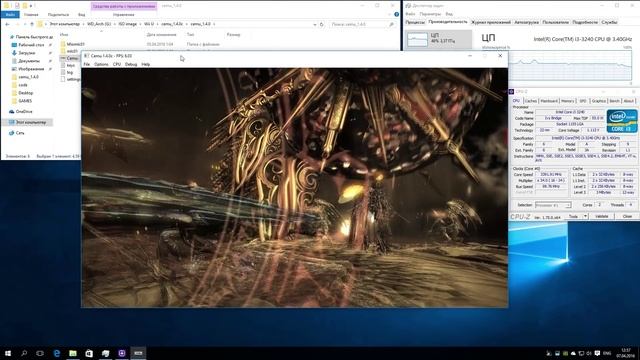Click the taskbar clock showing 12:57

[626, 353]
